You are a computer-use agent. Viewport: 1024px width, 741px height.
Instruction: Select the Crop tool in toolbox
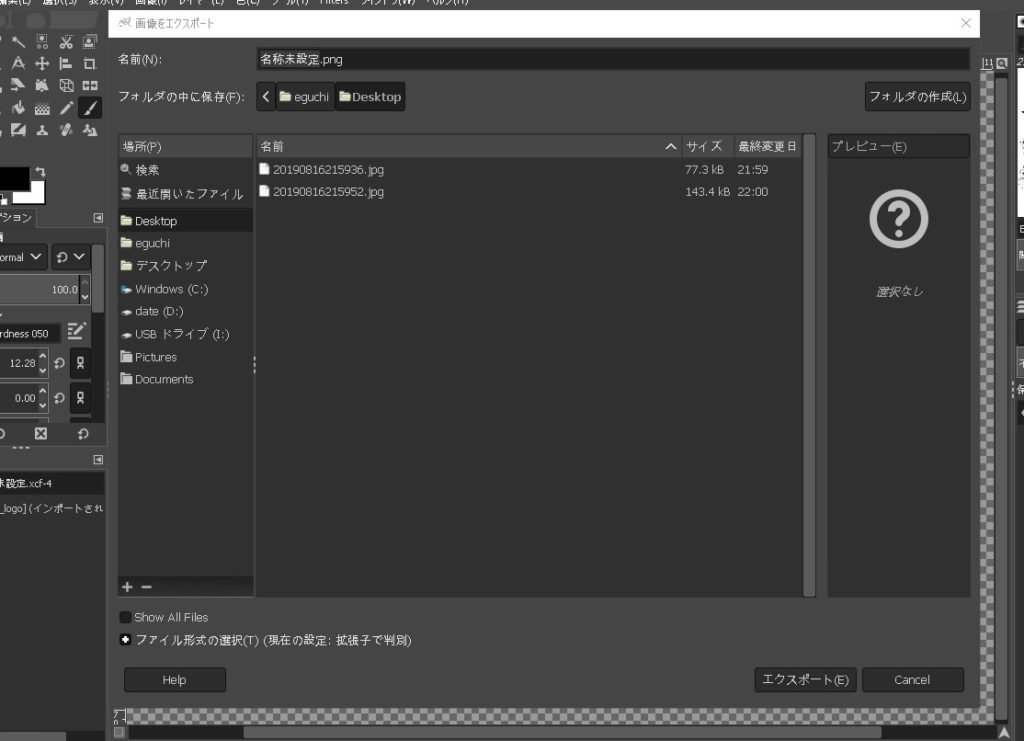pos(90,63)
